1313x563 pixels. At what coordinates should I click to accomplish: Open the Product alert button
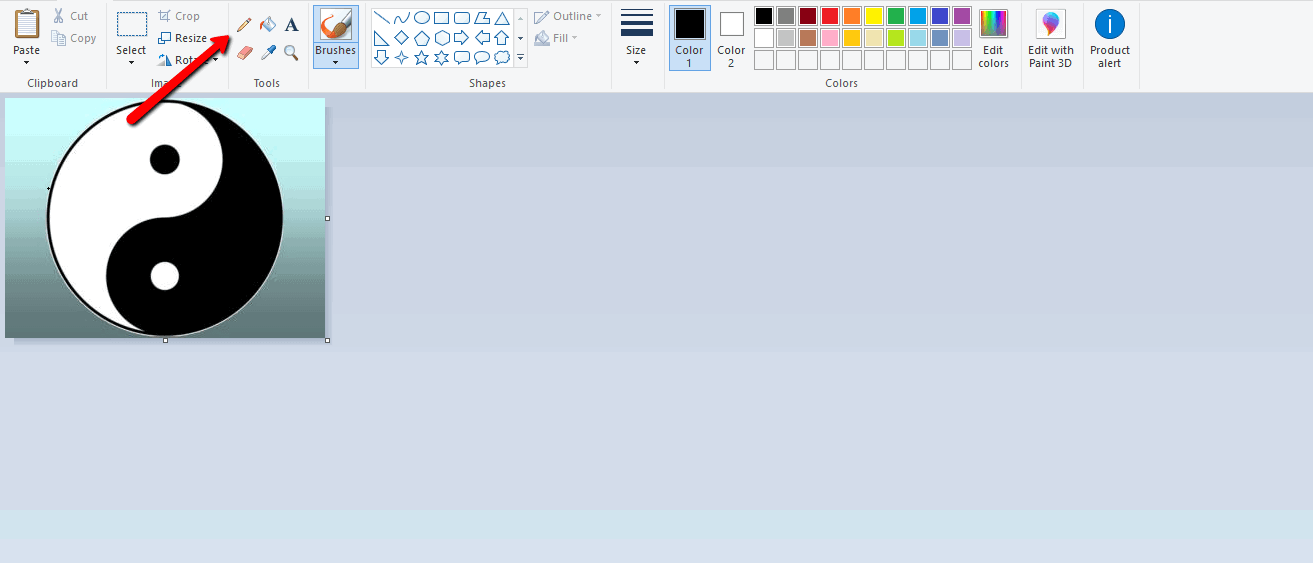1110,38
